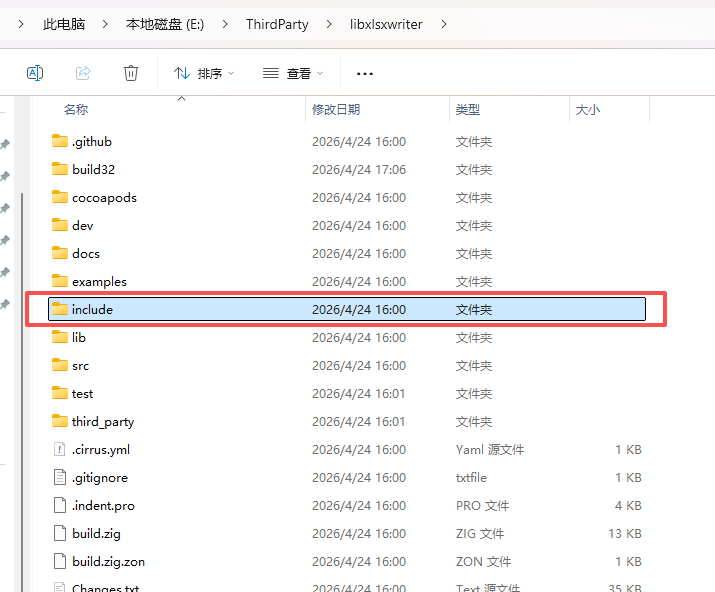Viewport: 715px width, 592px height.
Task: Select the build.zig file icon
Action: (60, 533)
